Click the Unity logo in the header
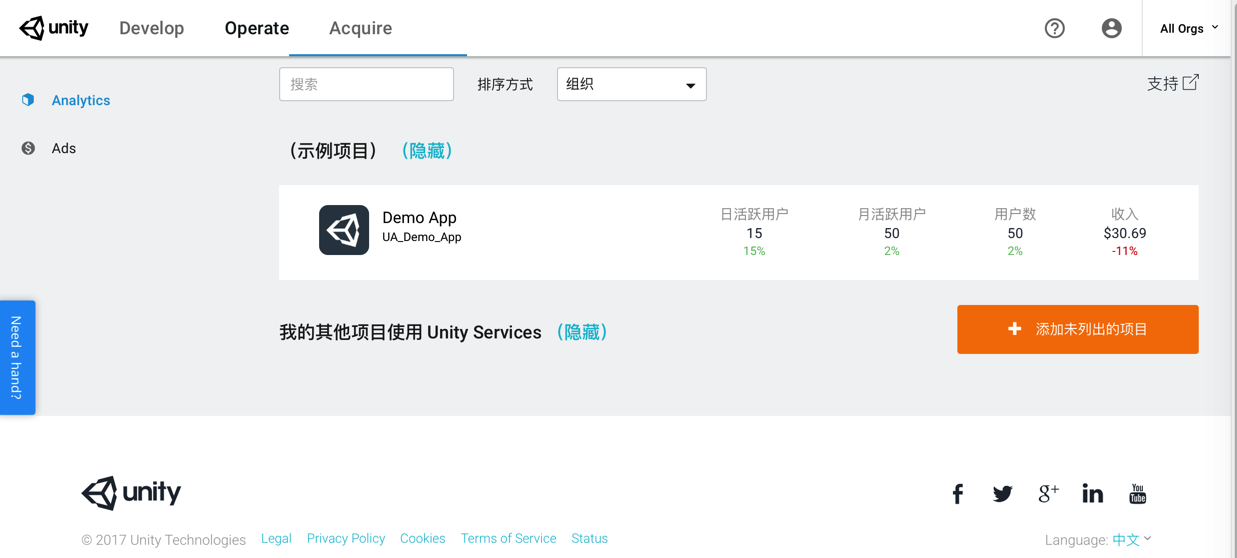The width and height of the screenshot is (1237, 558). 54,28
